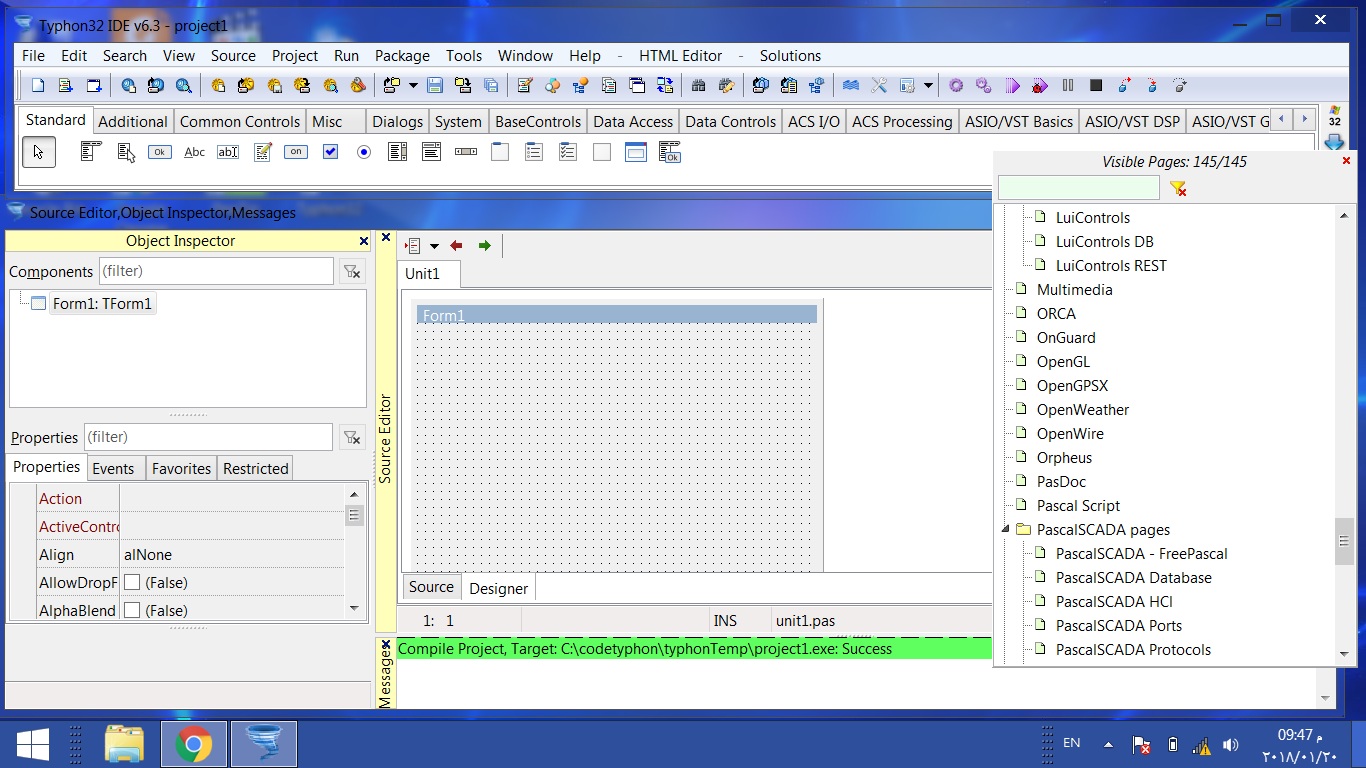Clear the palette page filter icon
The image size is (1366, 768).
tap(1178, 188)
